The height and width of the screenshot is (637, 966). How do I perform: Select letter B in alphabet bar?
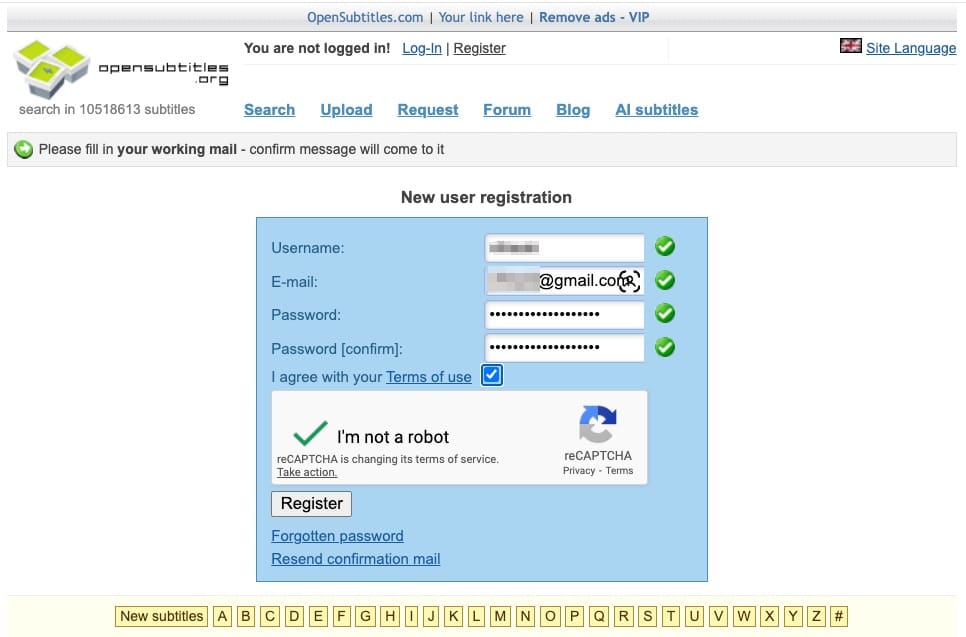(246, 616)
